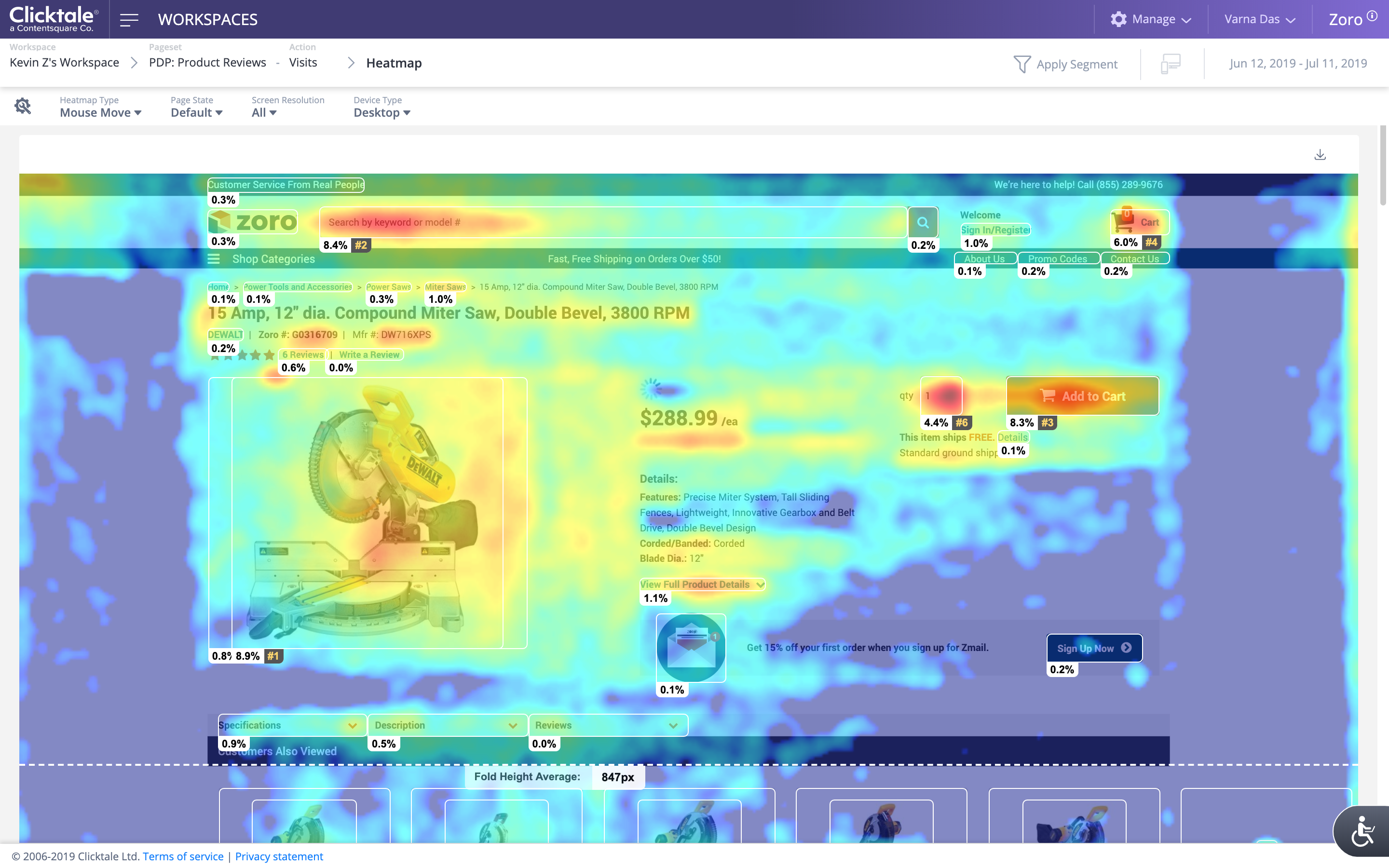Image resolution: width=1389 pixels, height=868 pixels.
Task: Open the accessibility wheelchair icon
Action: pyautogui.click(x=1363, y=831)
